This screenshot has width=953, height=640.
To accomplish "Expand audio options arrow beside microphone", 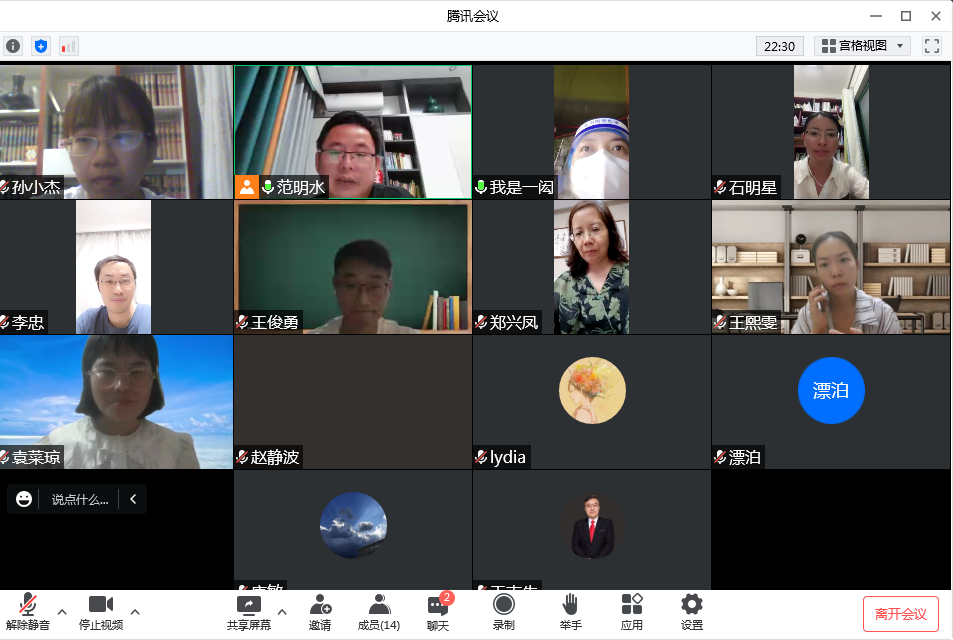I will tap(62, 611).
